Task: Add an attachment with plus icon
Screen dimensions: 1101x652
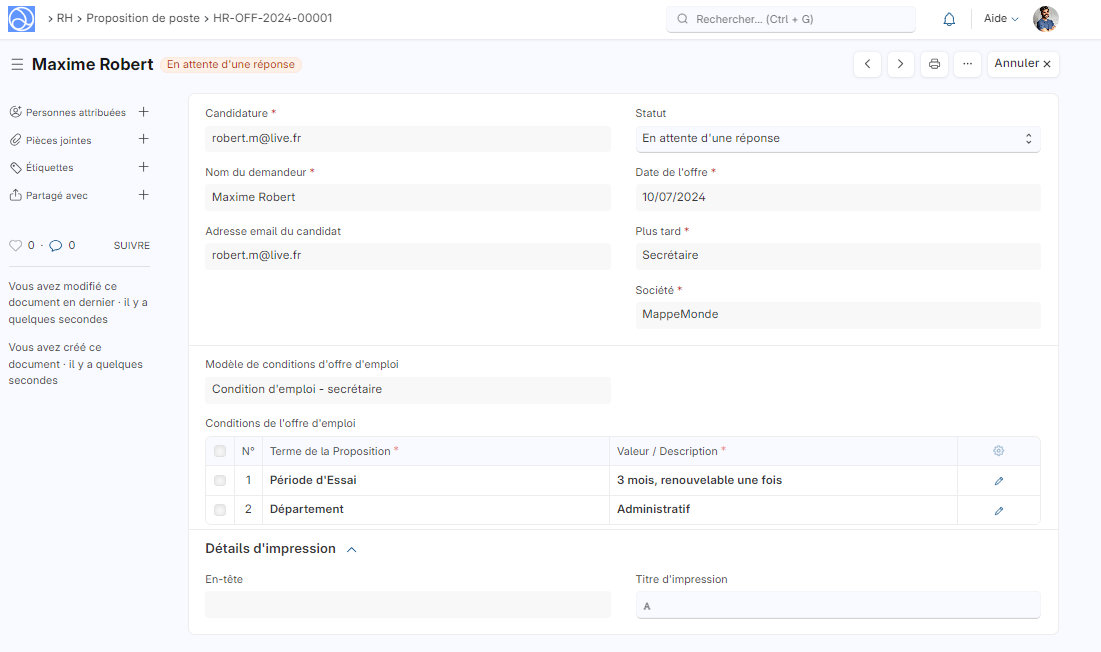Action: tap(143, 140)
